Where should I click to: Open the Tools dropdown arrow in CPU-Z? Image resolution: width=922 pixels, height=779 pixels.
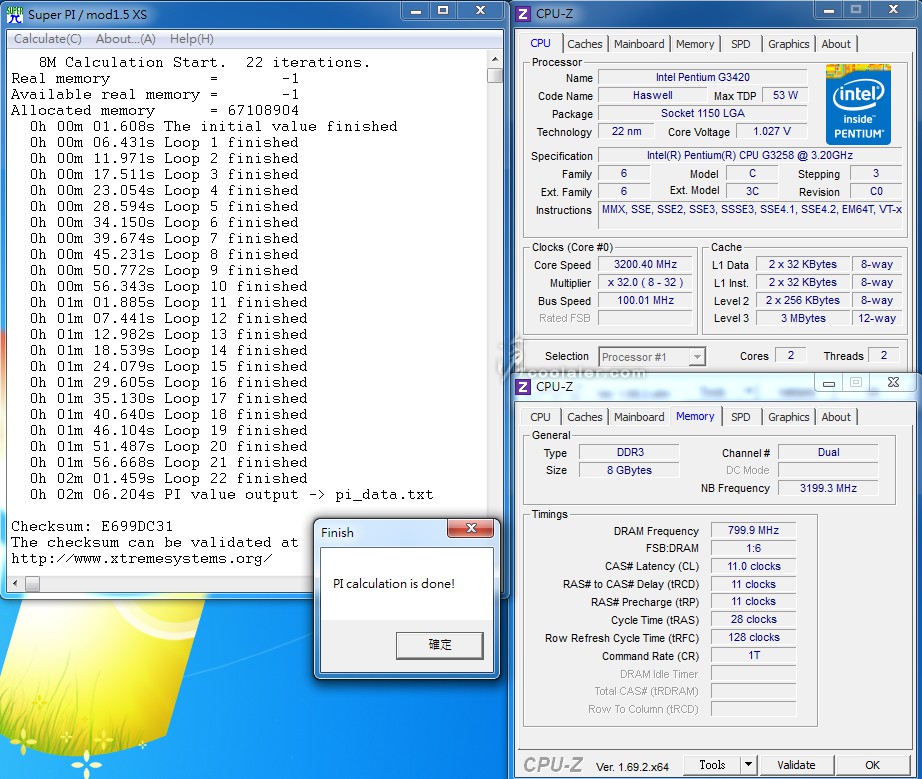point(748,765)
